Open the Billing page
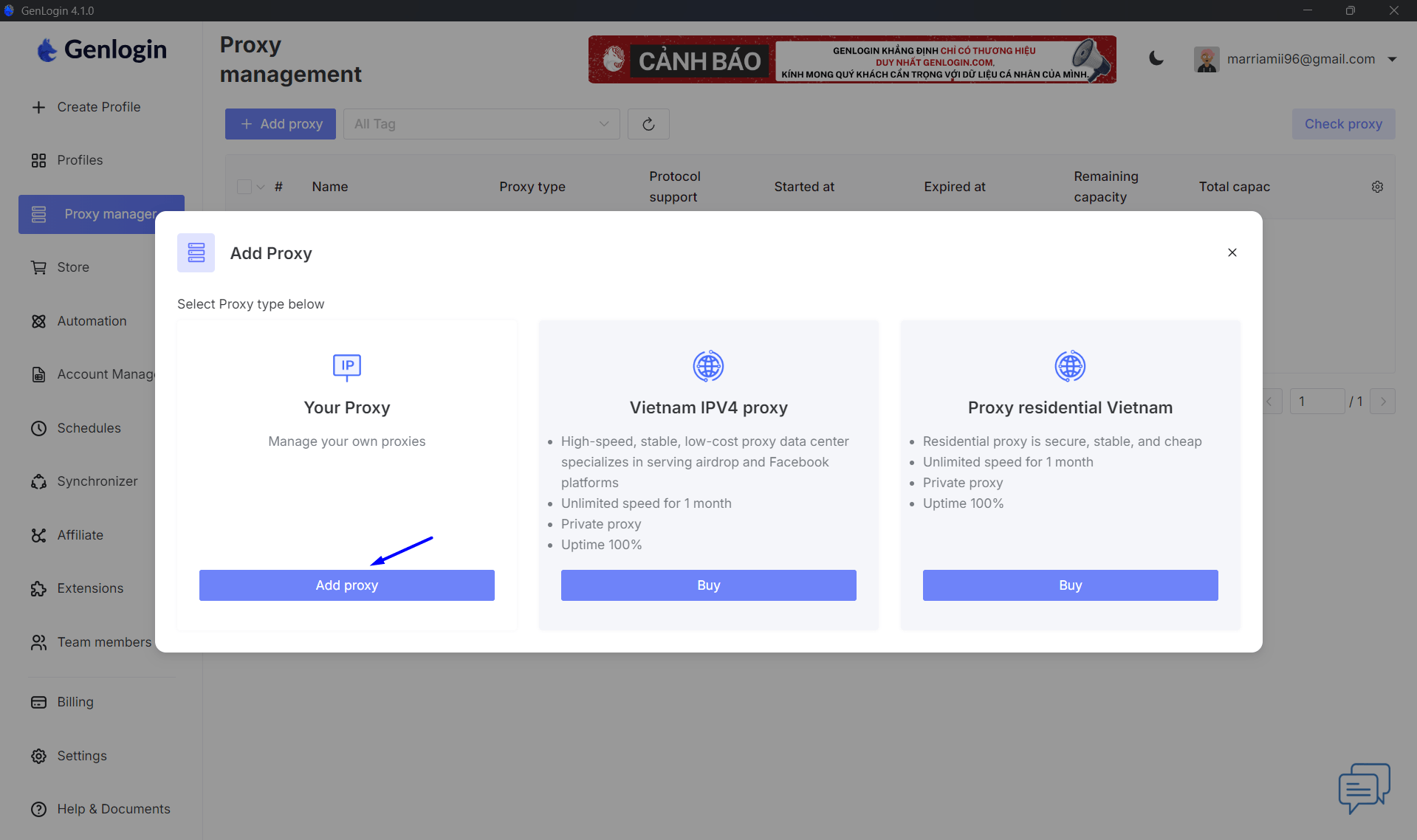The image size is (1417, 840). tap(75, 702)
